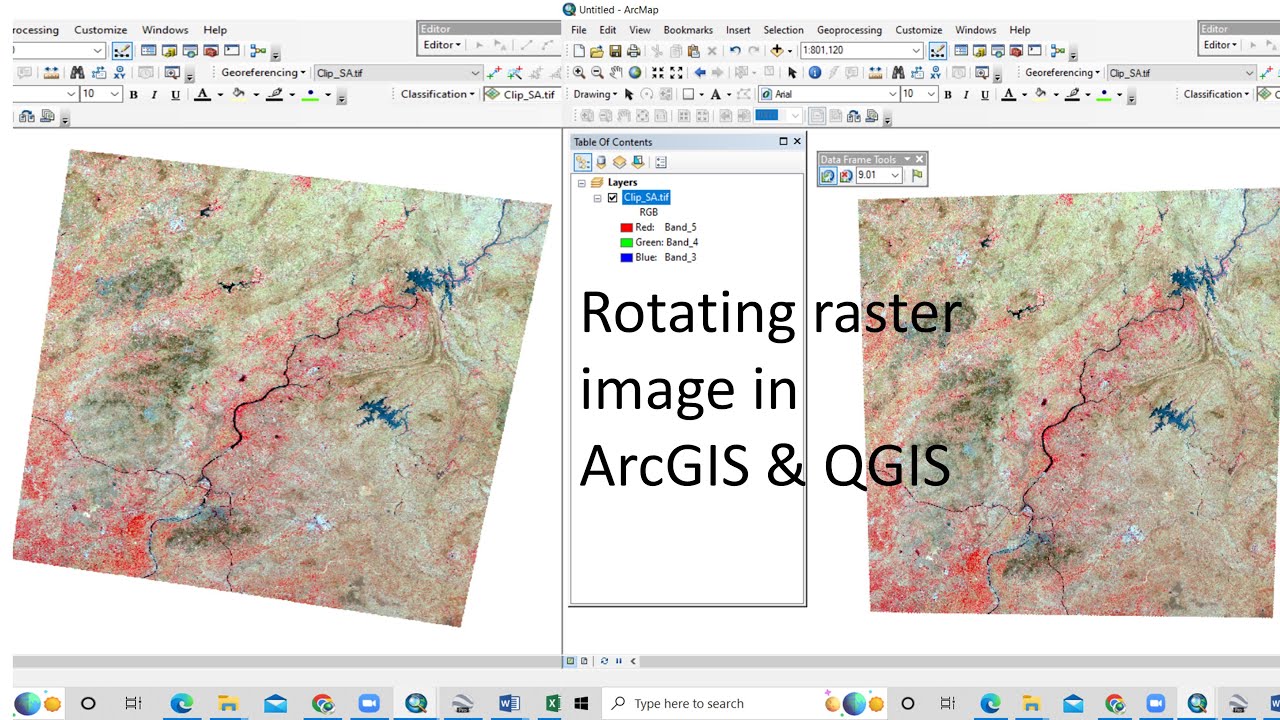Click the Green Band_4 color swatch

pos(626,242)
